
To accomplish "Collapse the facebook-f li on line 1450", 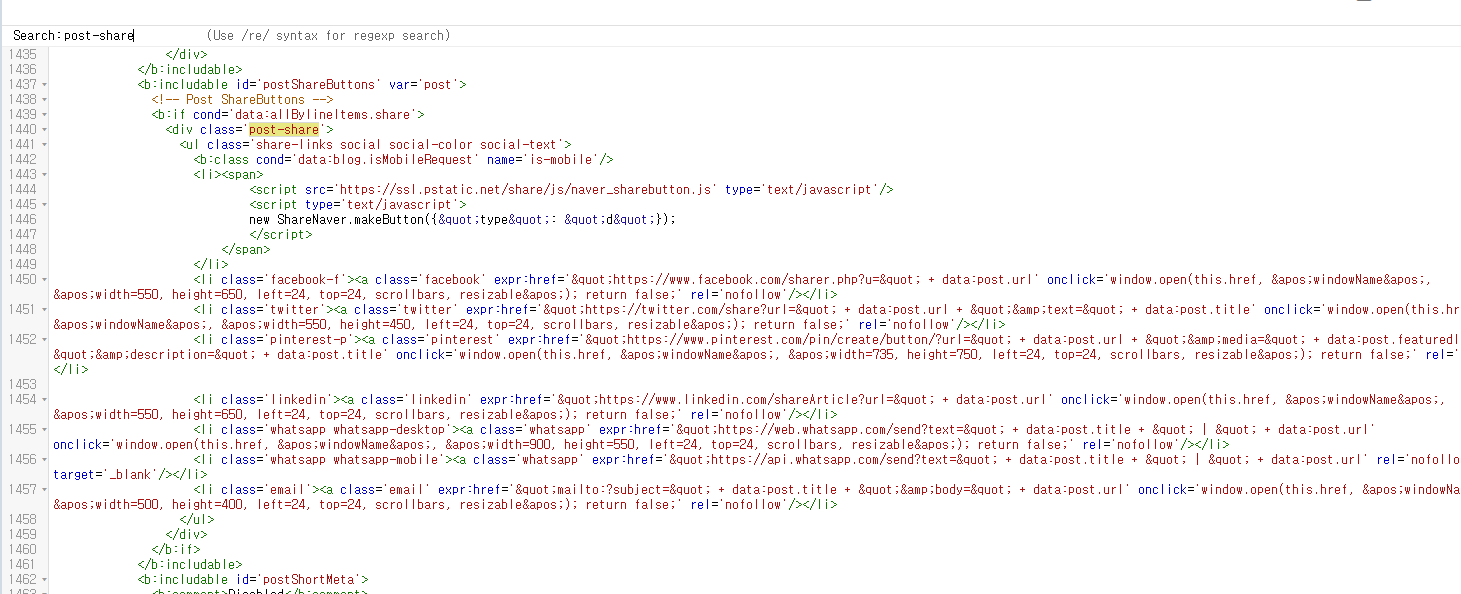I will (x=46, y=279).
